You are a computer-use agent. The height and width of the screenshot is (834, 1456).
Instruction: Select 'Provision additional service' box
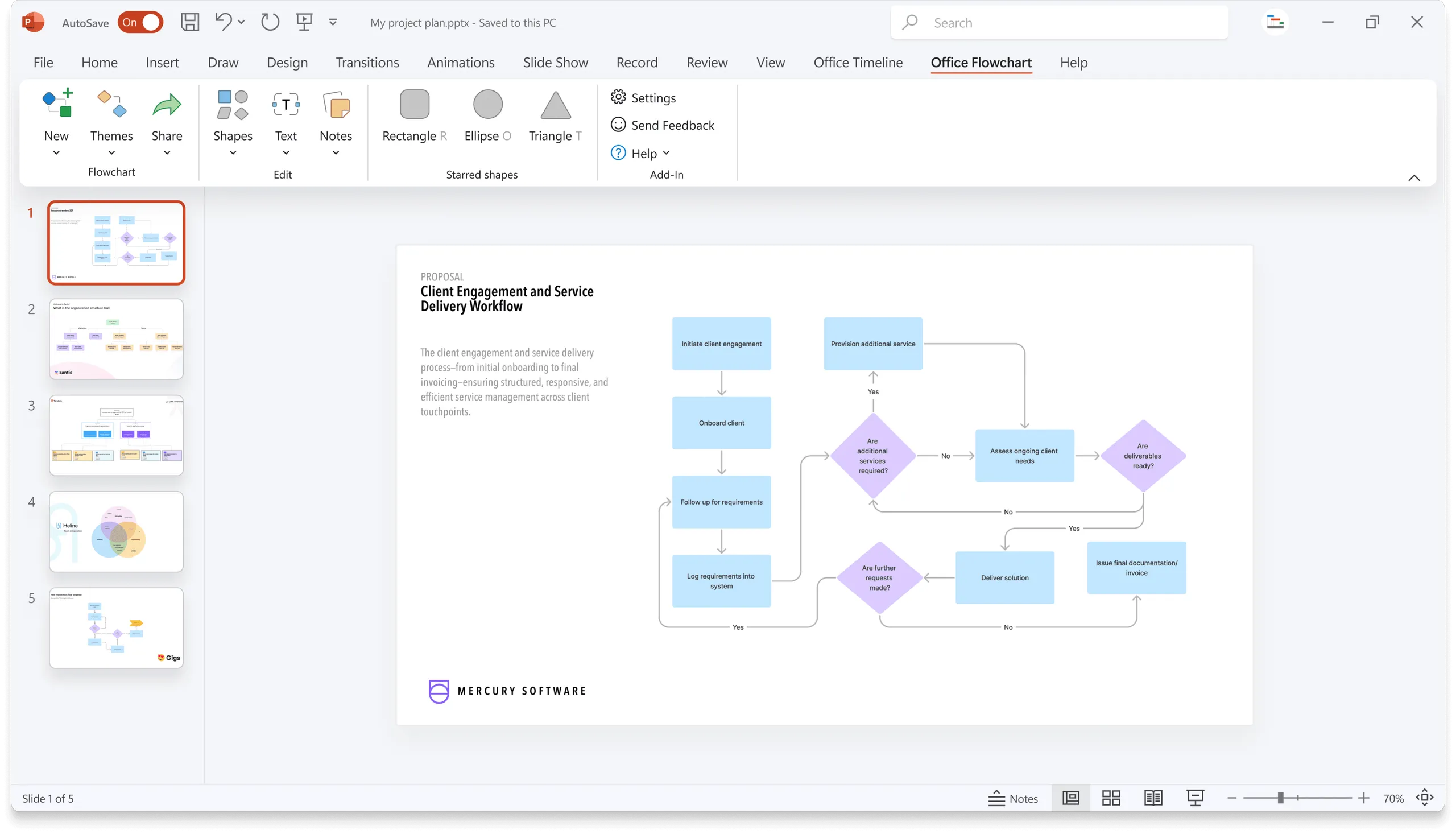pyautogui.click(x=872, y=344)
